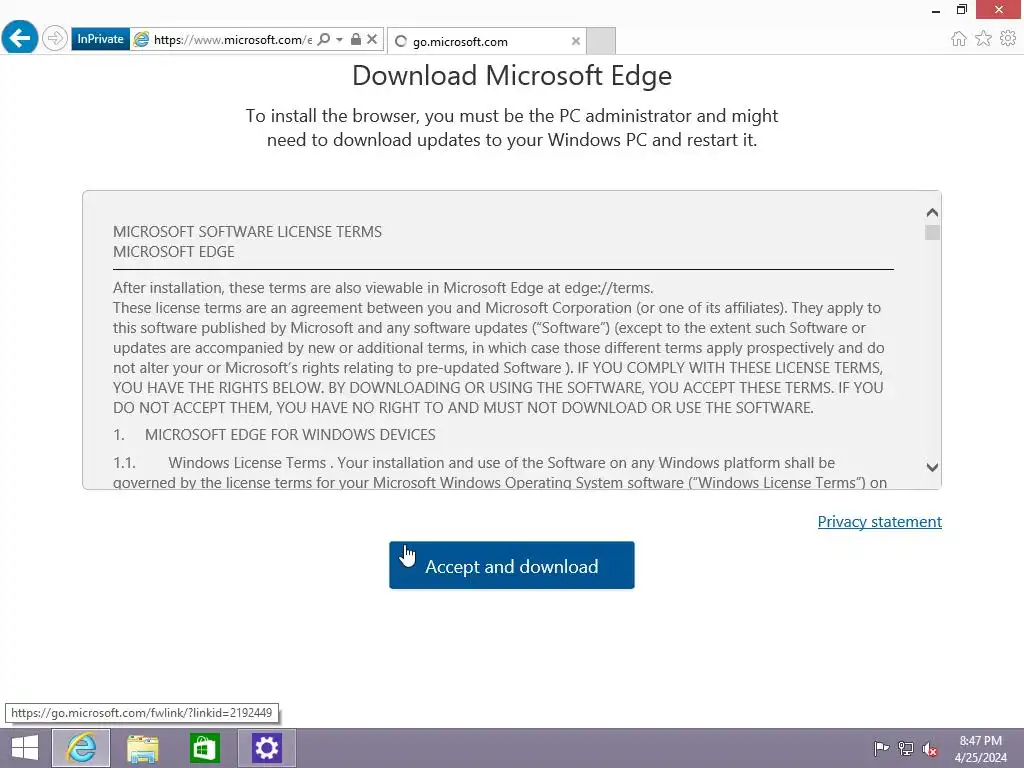Open Favorites star icon

pyautogui.click(x=984, y=39)
